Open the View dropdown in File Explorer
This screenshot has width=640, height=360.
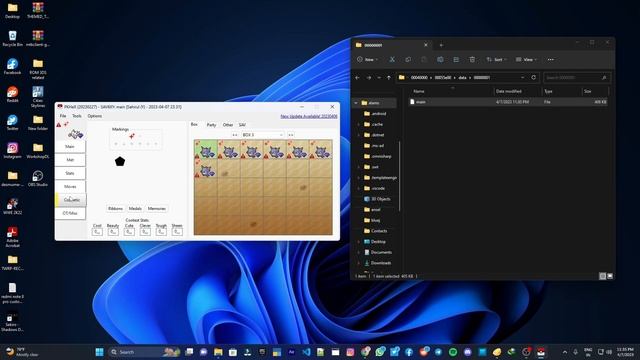tap(526, 60)
